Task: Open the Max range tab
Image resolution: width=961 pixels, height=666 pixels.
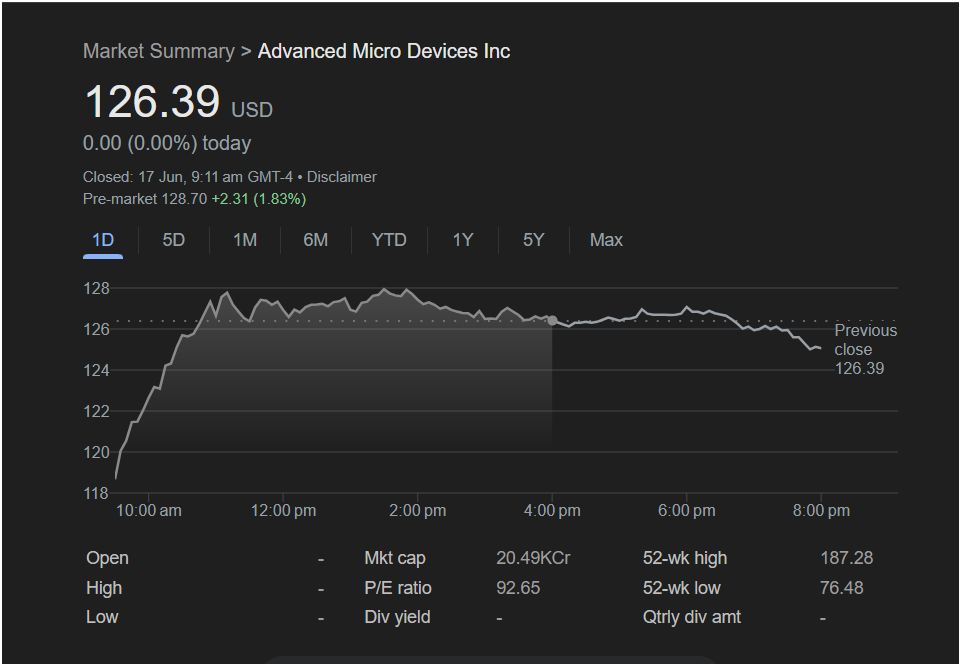Action: point(606,240)
